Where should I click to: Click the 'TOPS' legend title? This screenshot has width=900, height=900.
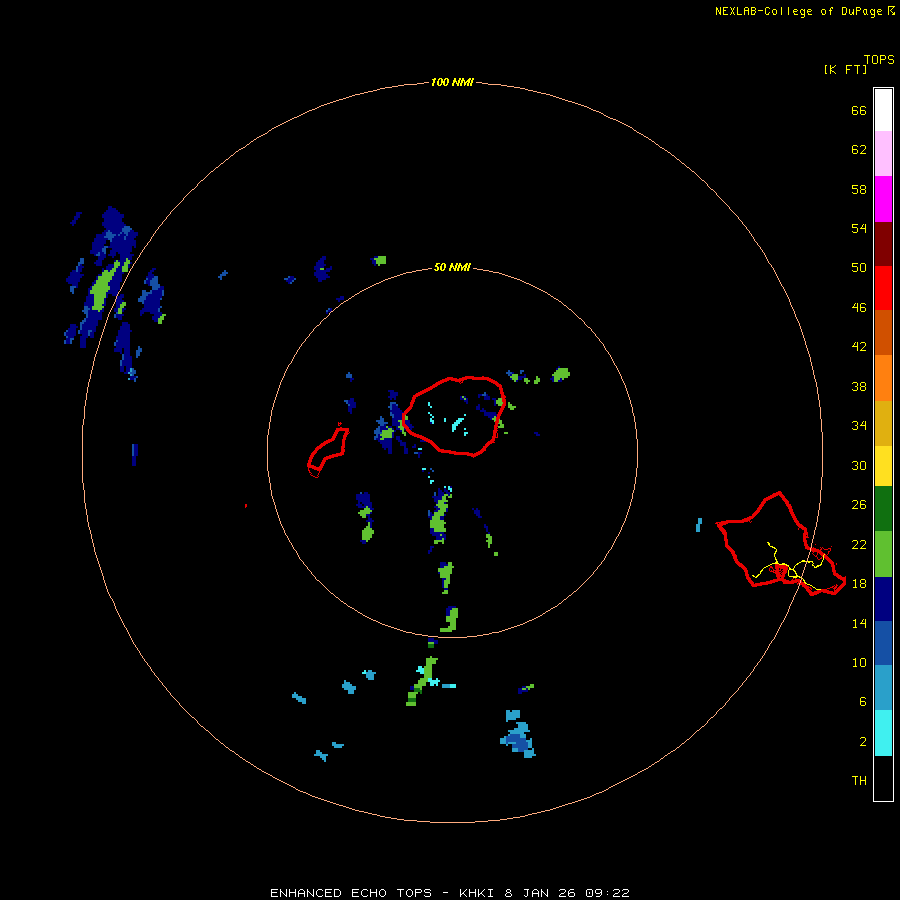[x=879, y=60]
